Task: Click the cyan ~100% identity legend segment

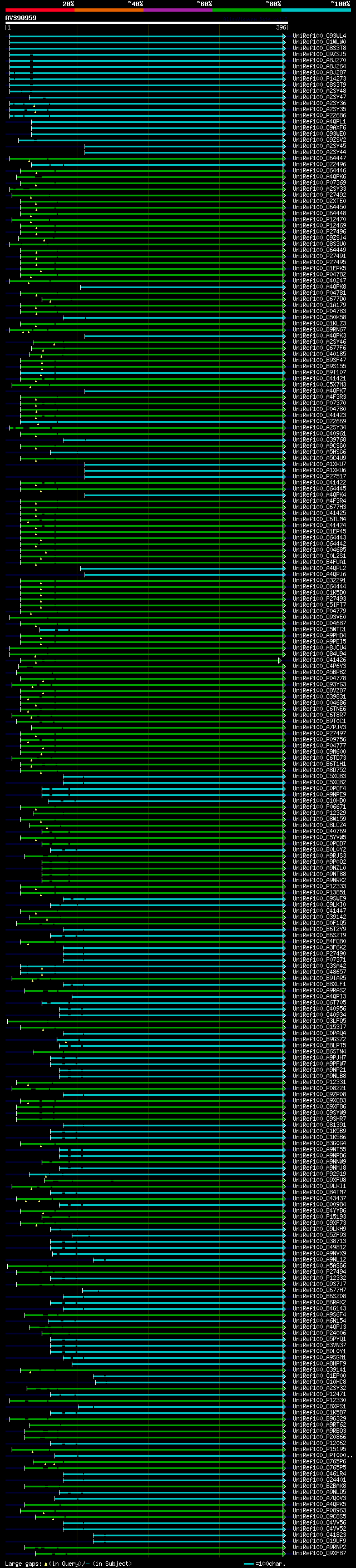Action: point(316,10)
